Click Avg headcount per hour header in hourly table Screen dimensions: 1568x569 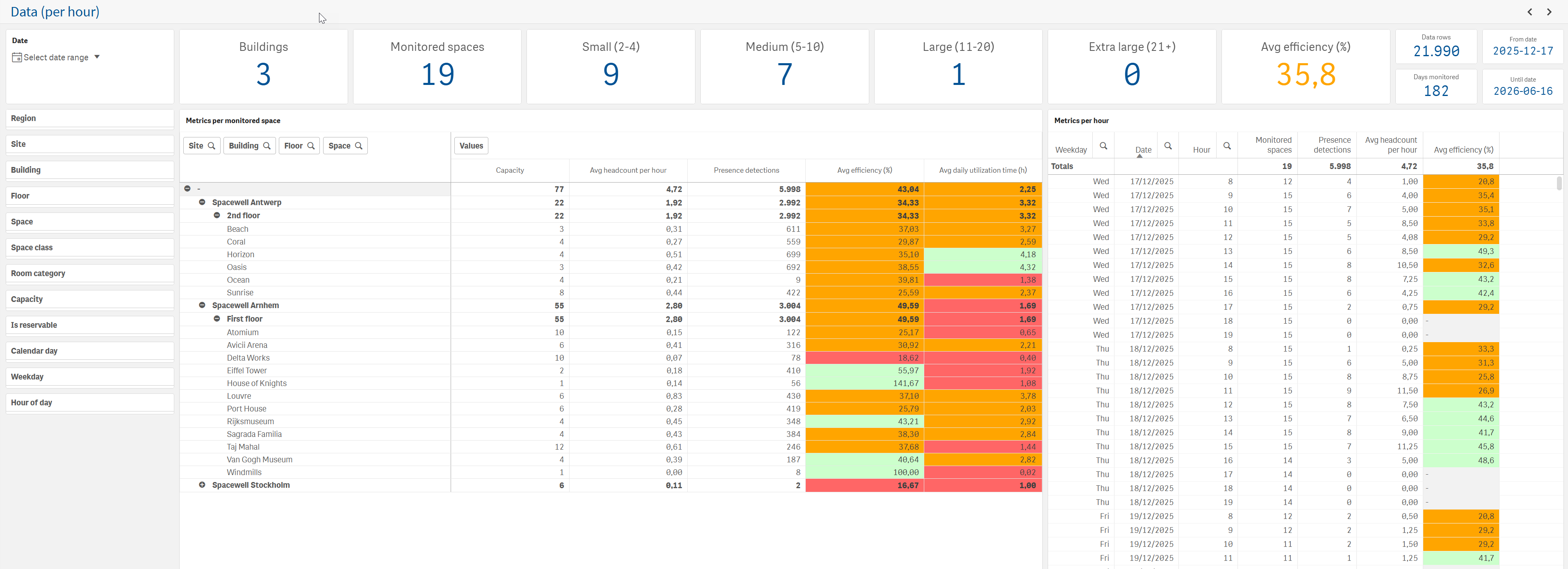tap(1390, 145)
